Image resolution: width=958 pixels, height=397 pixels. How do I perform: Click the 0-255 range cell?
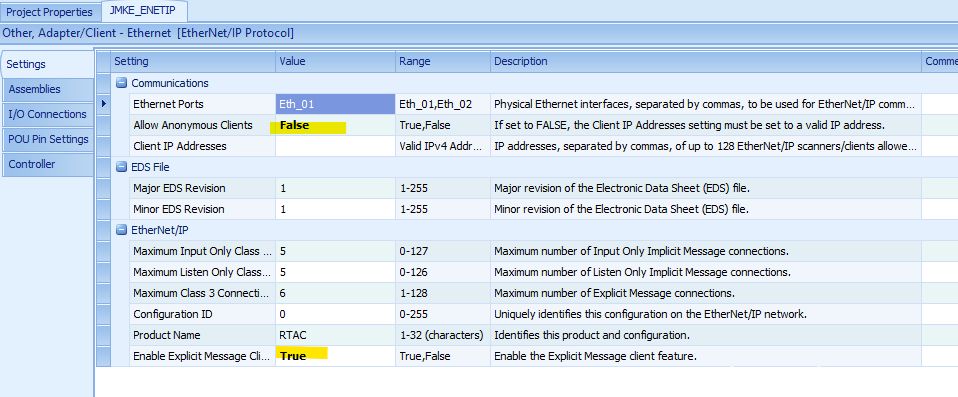[x=443, y=314]
